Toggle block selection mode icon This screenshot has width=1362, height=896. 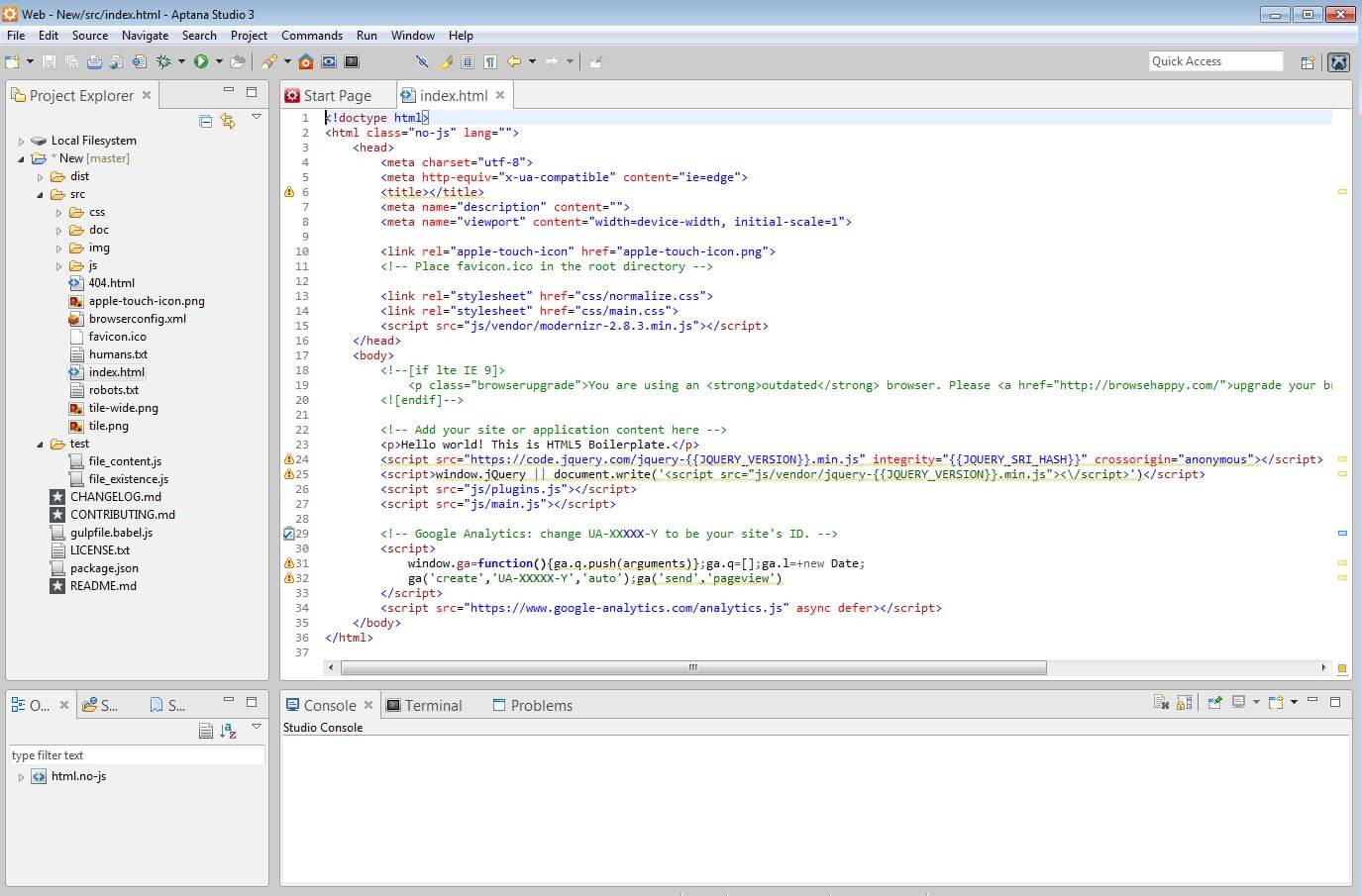tap(468, 61)
